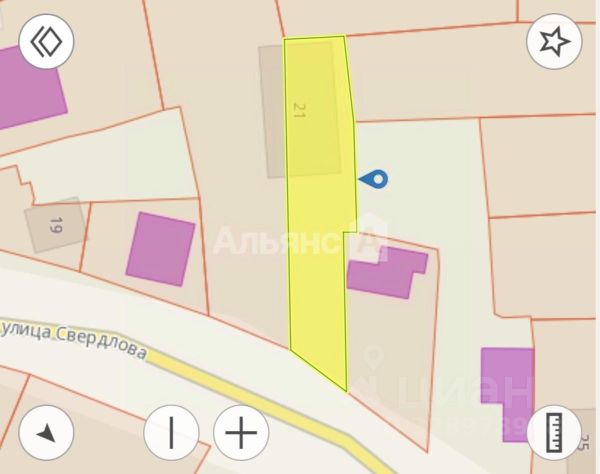This screenshot has width=600, height=474.
Task: Zoom in with the plus button
Action: pos(241,433)
